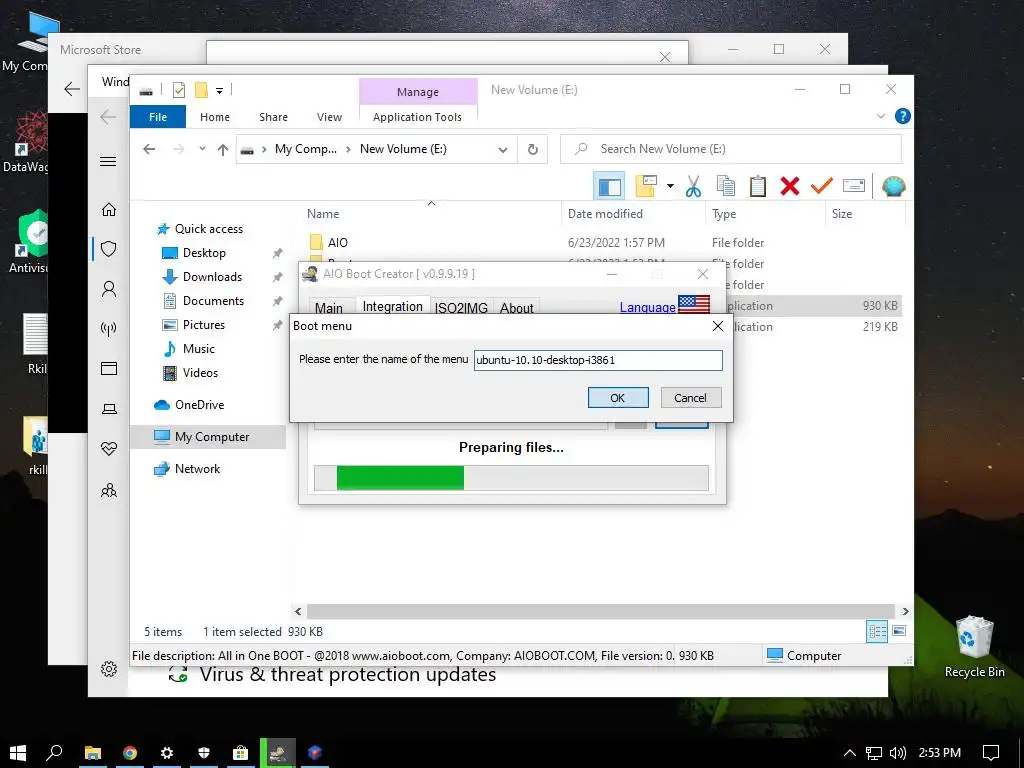
Task: Open Pictures in the navigation pane
Action: coord(203,325)
